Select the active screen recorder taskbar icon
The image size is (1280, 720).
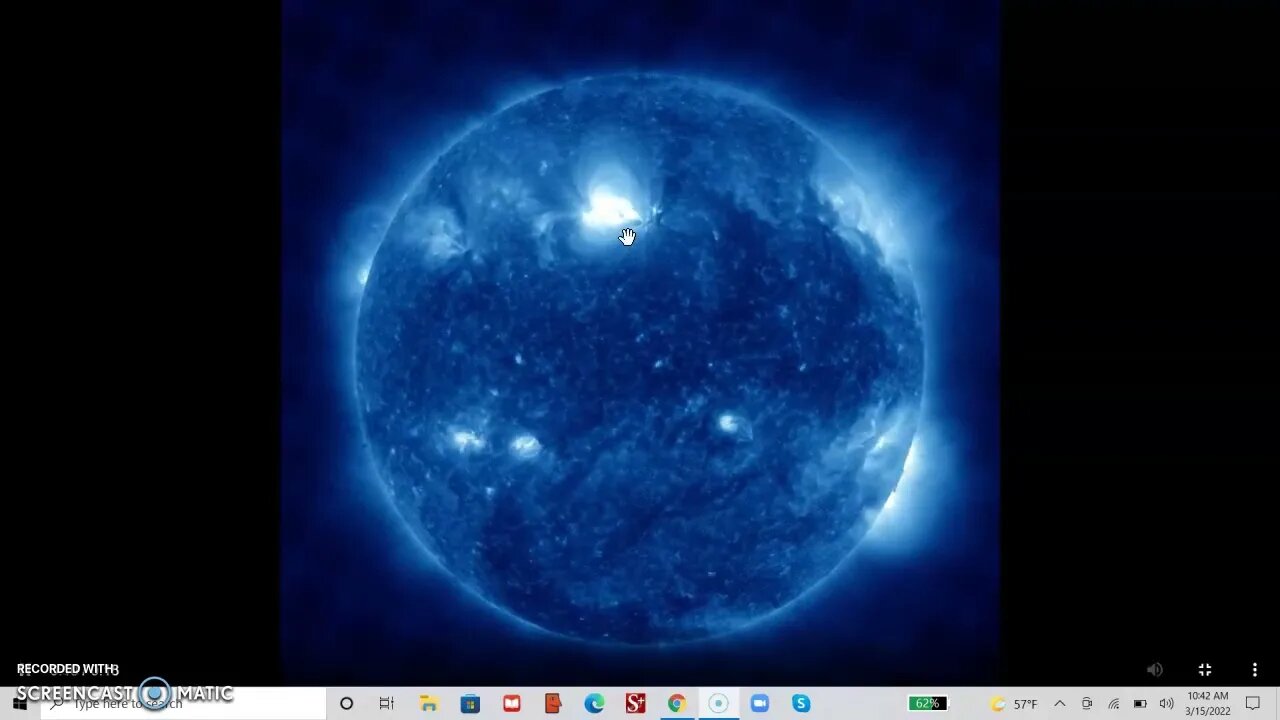(718, 704)
